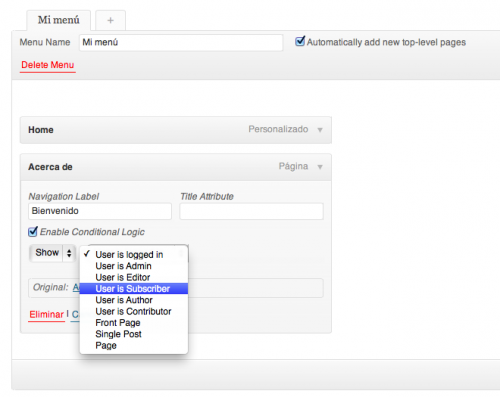Image resolution: width=500 pixels, height=397 pixels.
Task: Expand the Home menu item arrow
Action: tap(320, 130)
